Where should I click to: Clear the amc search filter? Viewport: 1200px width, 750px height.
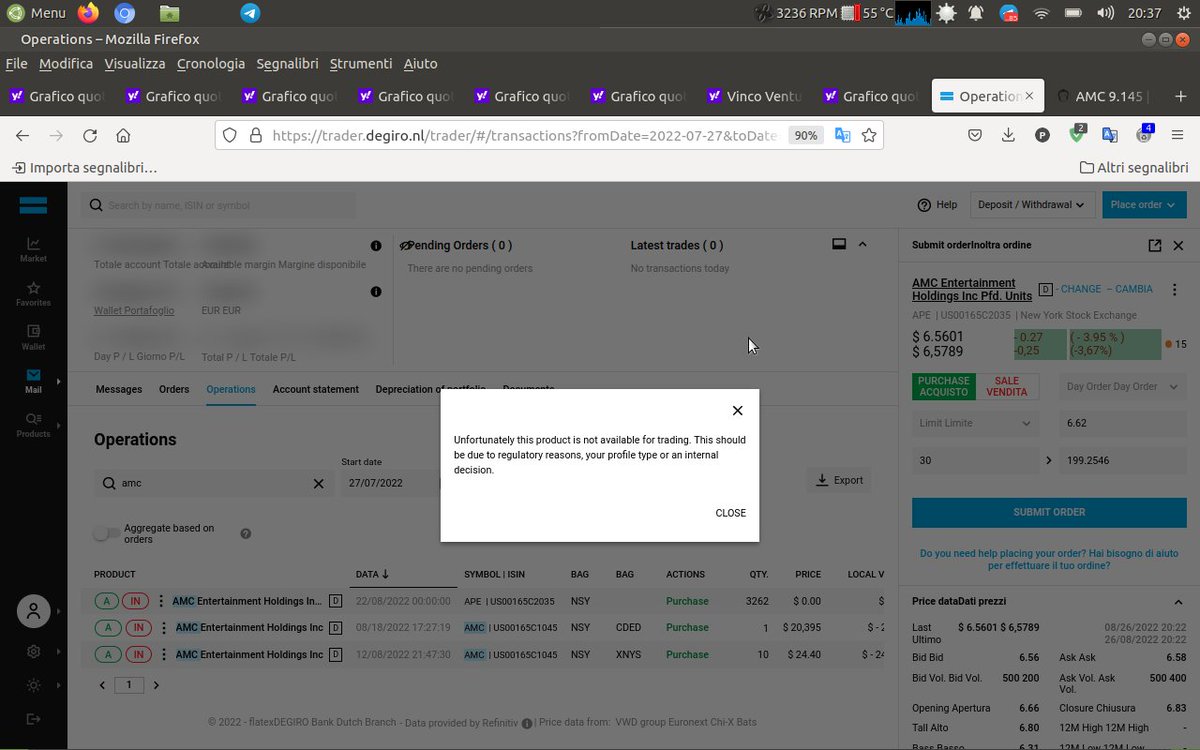(319, 483)
